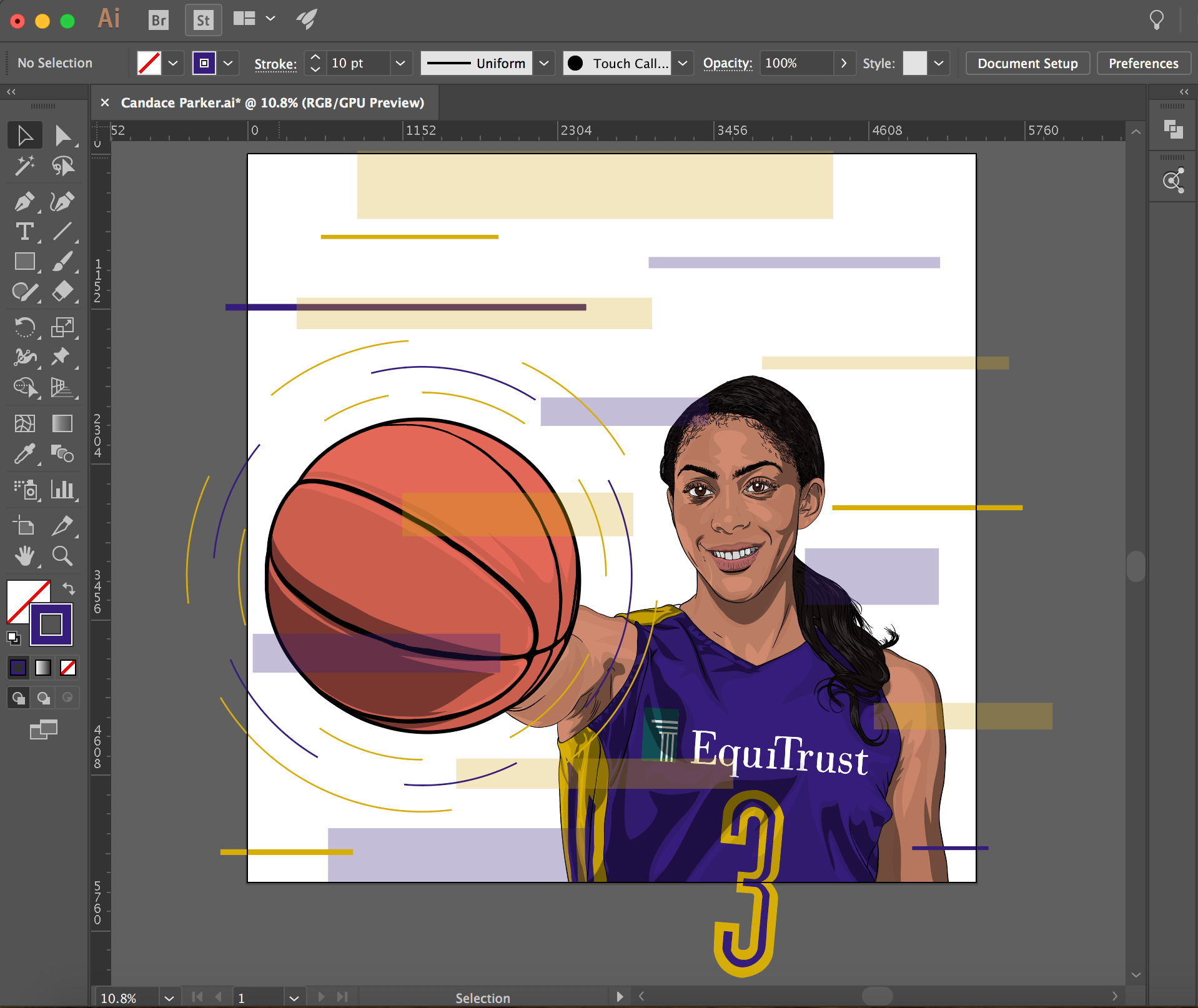
Task: Enable Draw Behind mode
Action: click(43, 698)
